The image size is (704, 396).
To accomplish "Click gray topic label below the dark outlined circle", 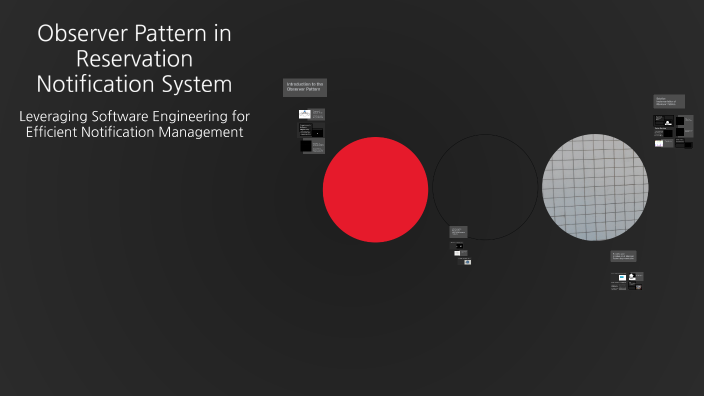I will coord(458,232).
